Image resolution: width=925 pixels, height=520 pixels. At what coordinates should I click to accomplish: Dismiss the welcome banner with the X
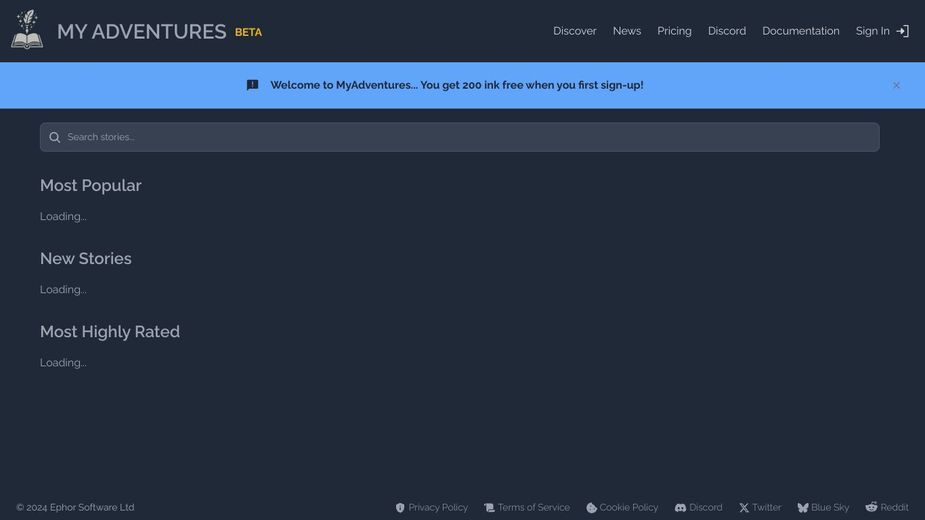896,86
